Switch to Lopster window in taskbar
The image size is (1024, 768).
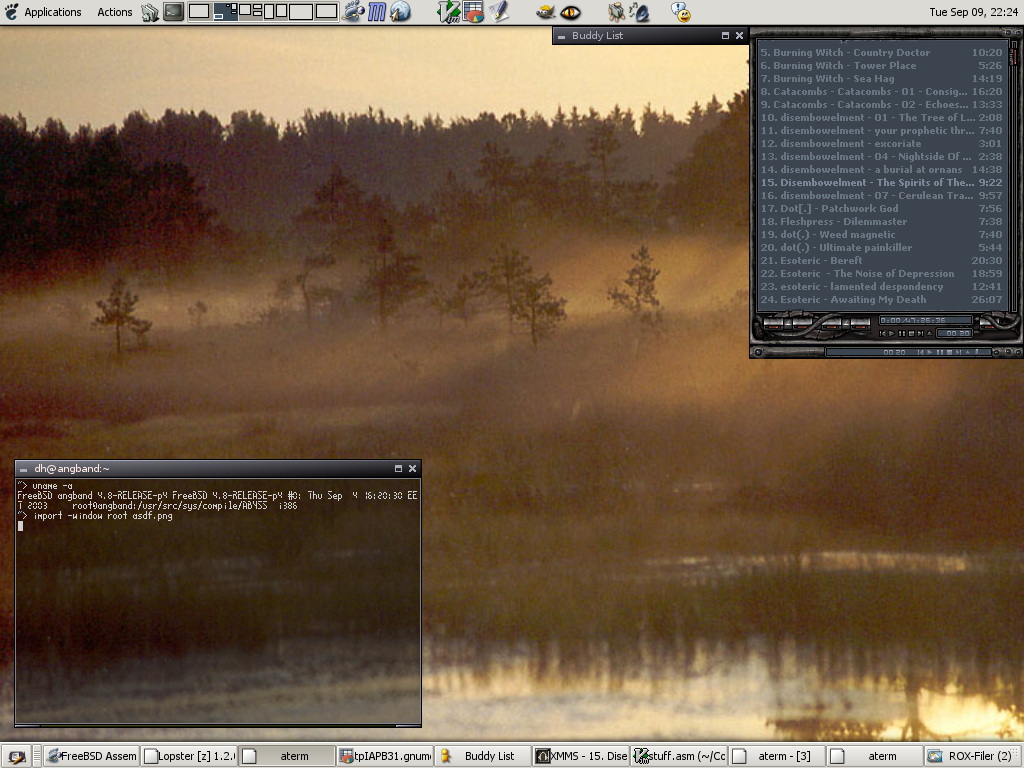189,756
